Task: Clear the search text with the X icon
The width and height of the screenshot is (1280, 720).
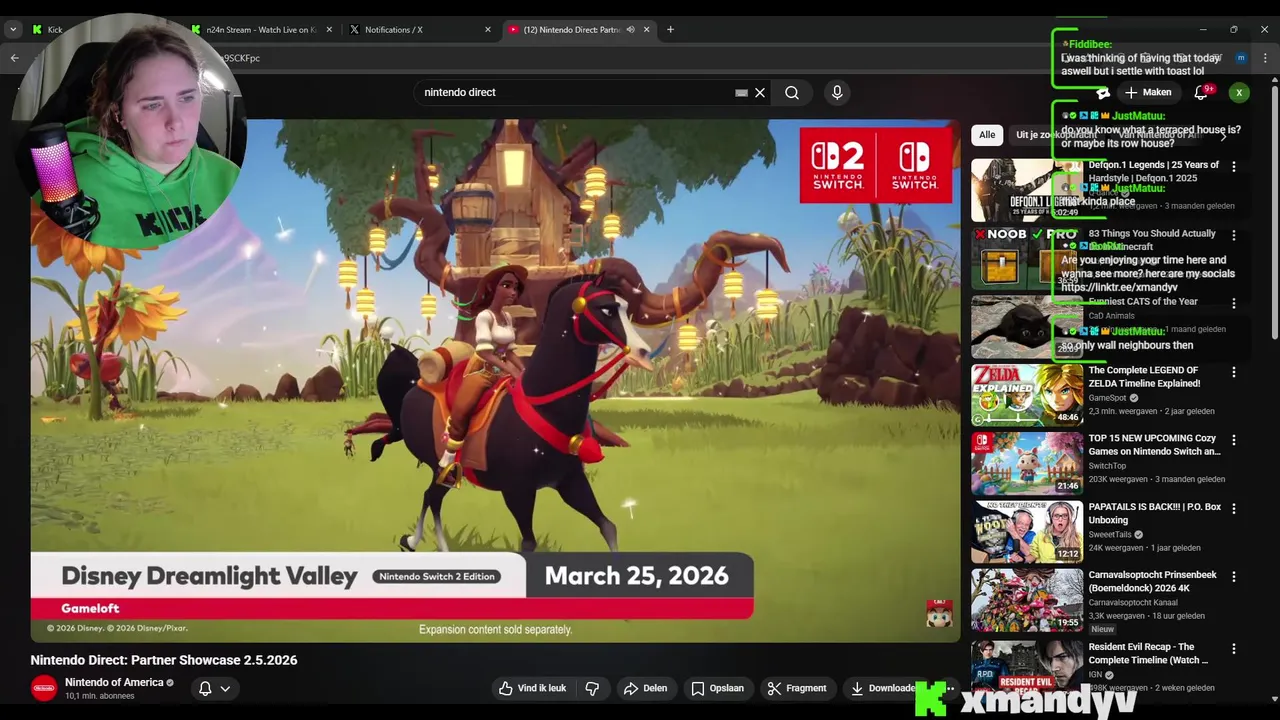Action: click(x=760, y=92)
